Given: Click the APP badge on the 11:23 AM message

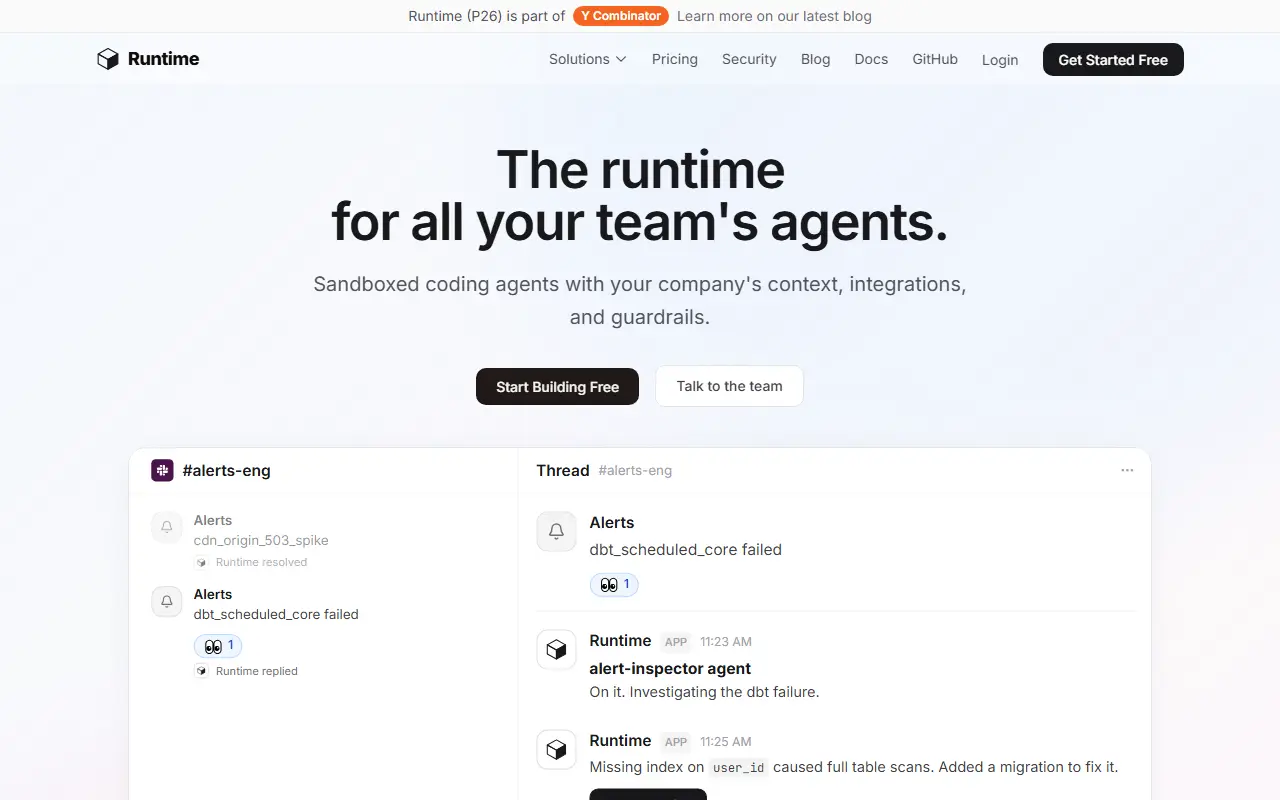Looking at the screenshot, I should 676,642.
